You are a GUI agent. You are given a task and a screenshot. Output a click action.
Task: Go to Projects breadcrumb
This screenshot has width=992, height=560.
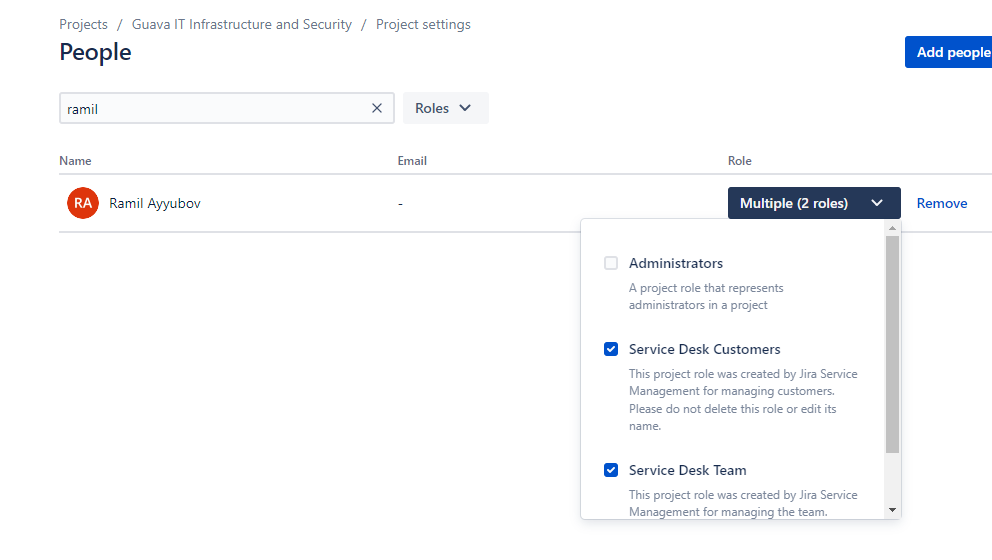(x=84, y=24)
